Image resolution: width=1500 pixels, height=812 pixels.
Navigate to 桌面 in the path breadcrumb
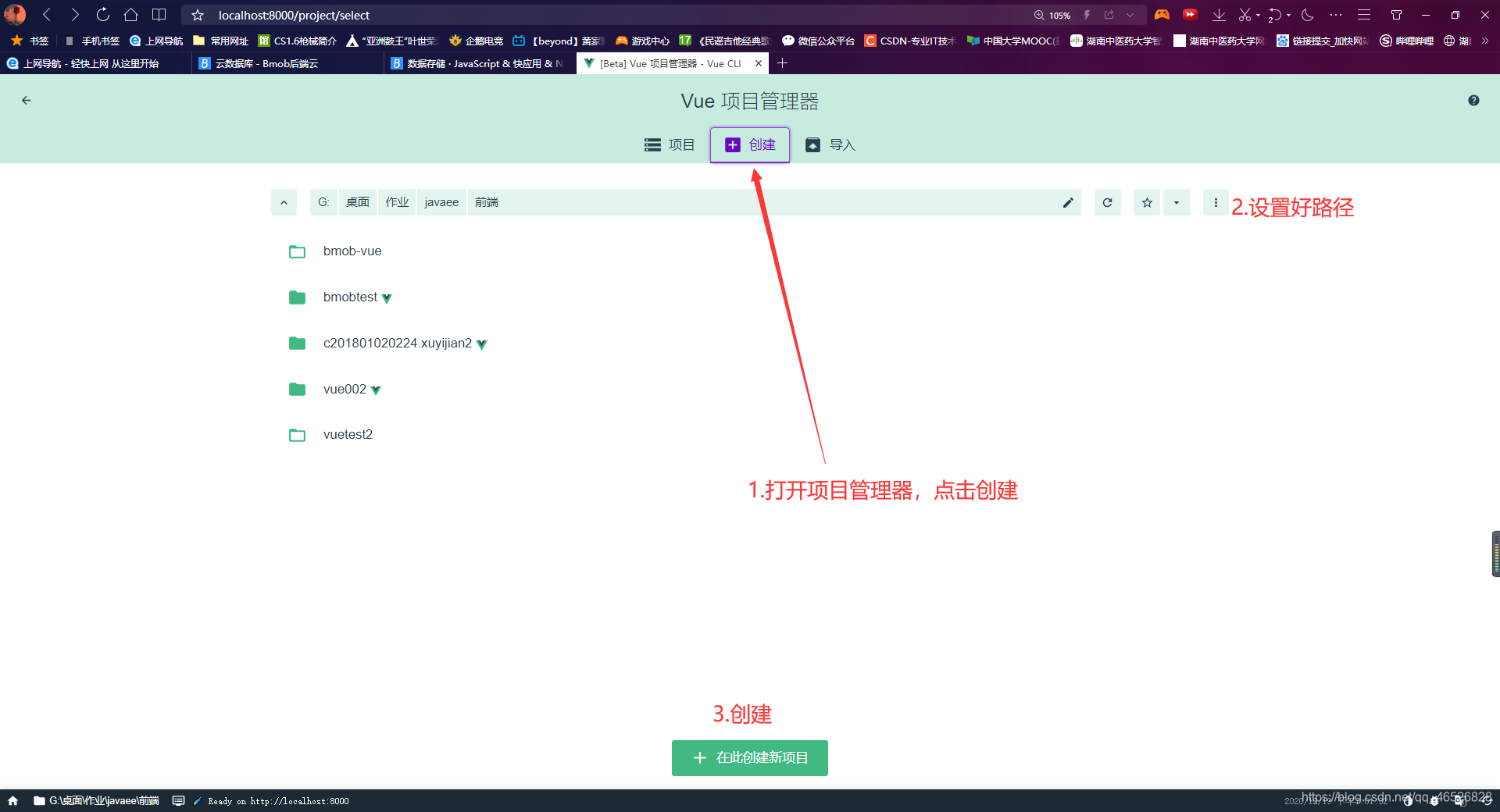[357, 202]
